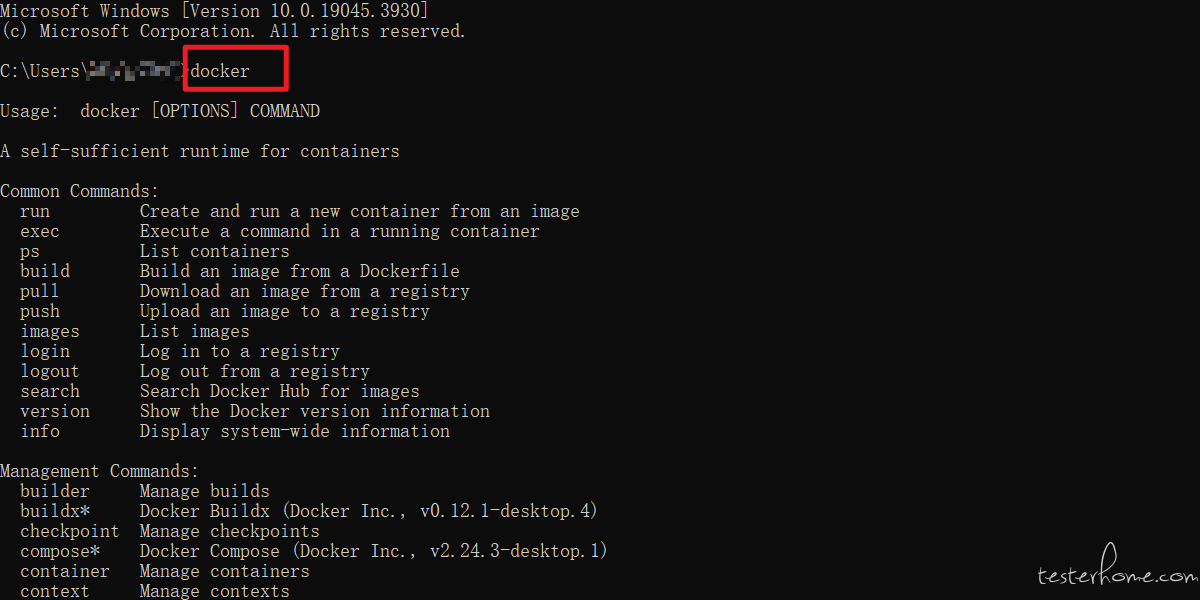1200x600 pixels.
Task: Click the 'buildx*' management command
Action: (55, 511)
